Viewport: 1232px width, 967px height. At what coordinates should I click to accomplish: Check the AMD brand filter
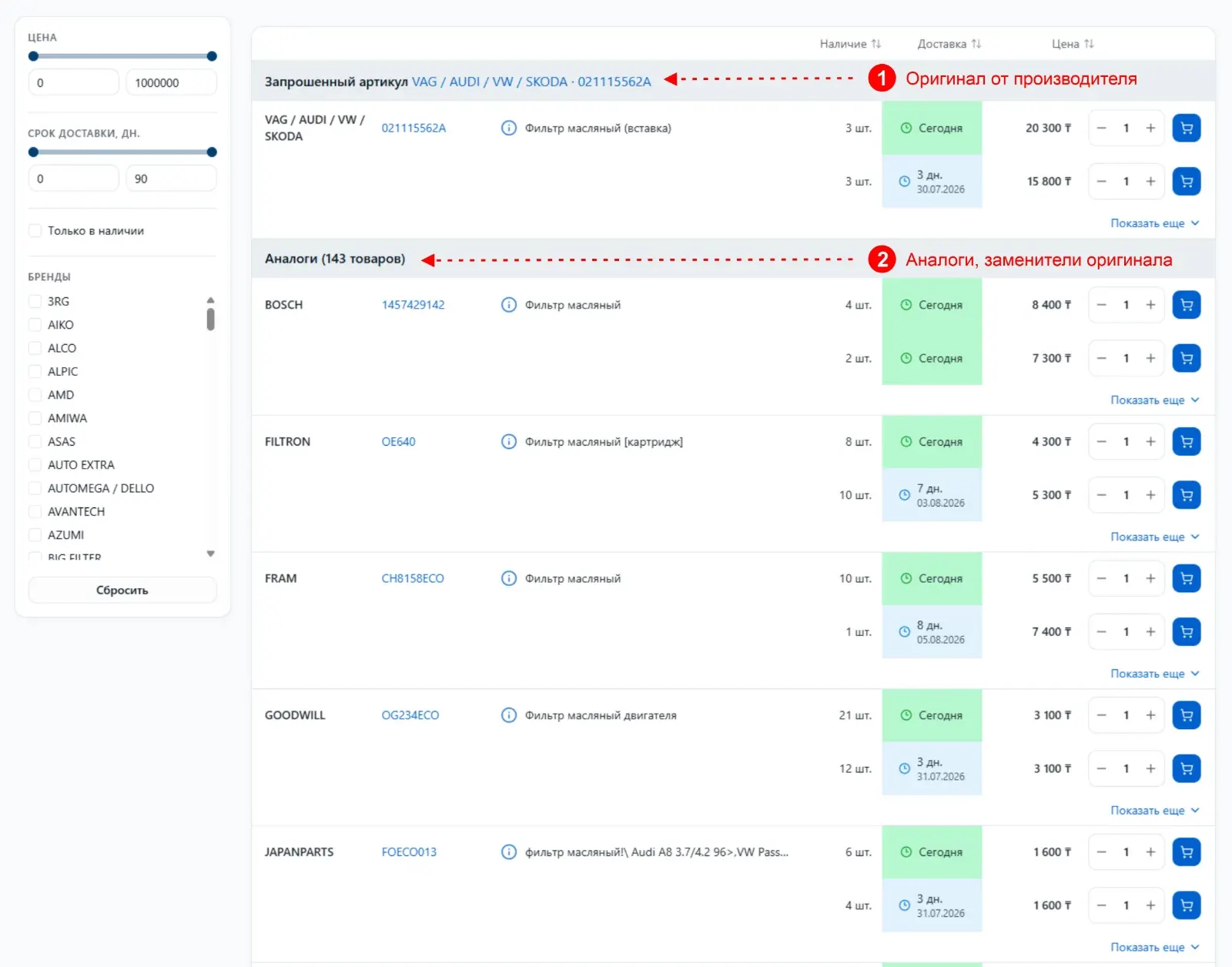coord(35,395)
